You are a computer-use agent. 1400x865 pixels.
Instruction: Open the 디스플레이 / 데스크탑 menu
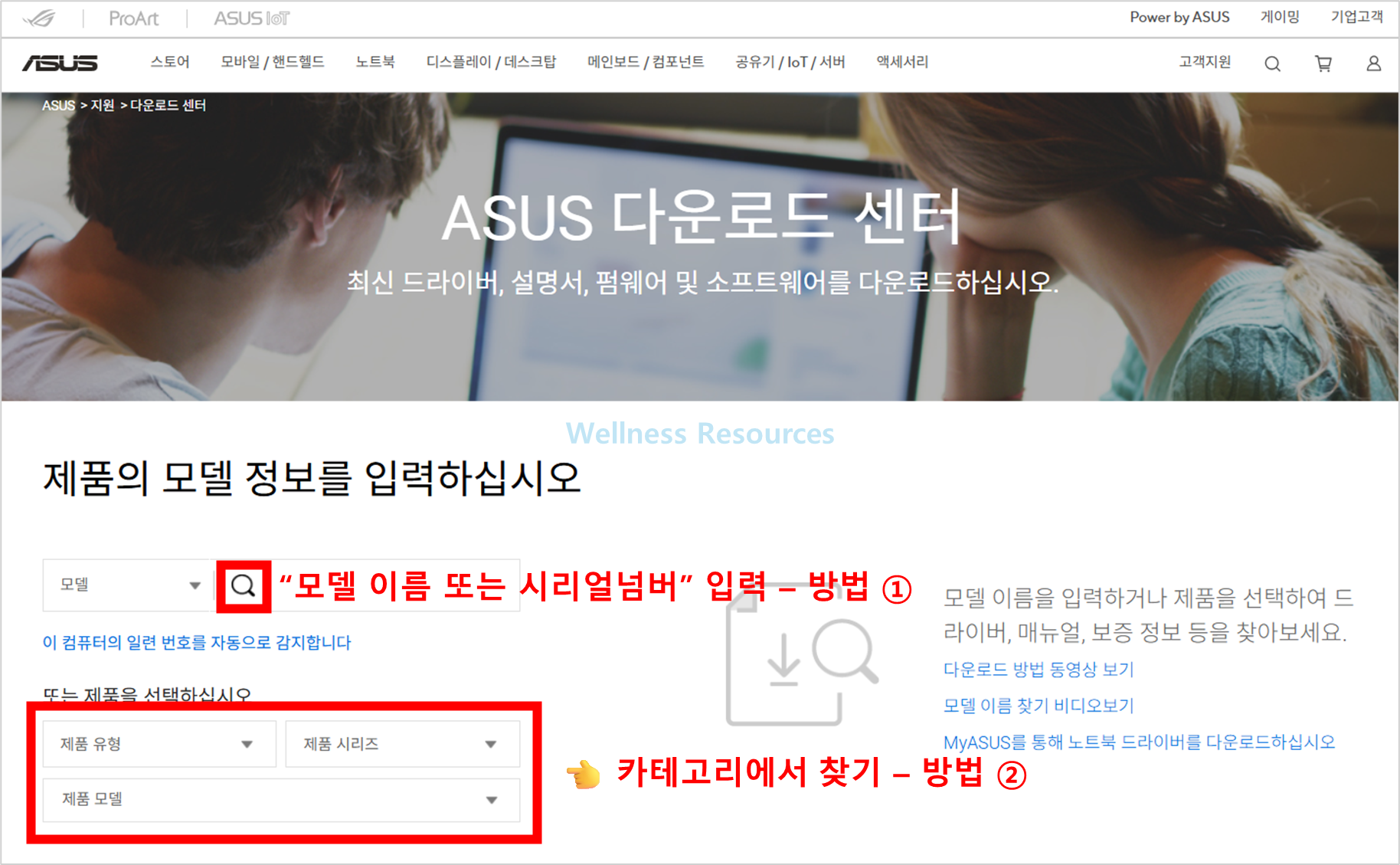(491, 62)
